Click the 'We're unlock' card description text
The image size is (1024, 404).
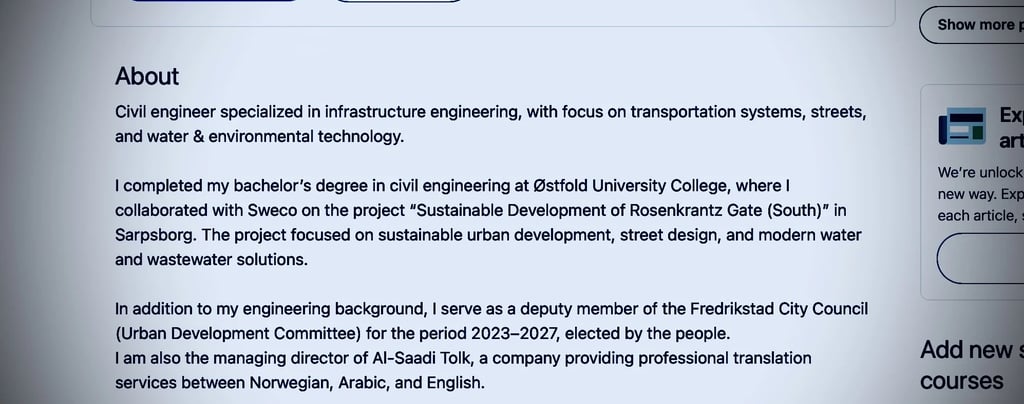point(980,172)
